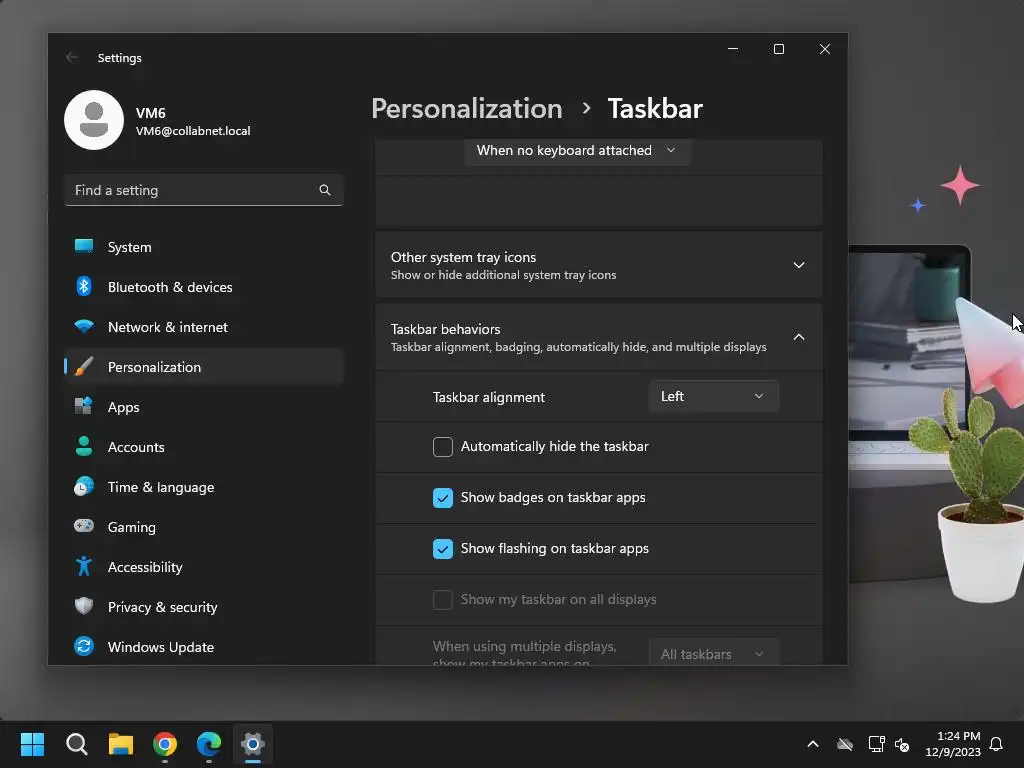Click the Accounts person icon
This screenshot has height=768, width=1024.
coord(84,446)
